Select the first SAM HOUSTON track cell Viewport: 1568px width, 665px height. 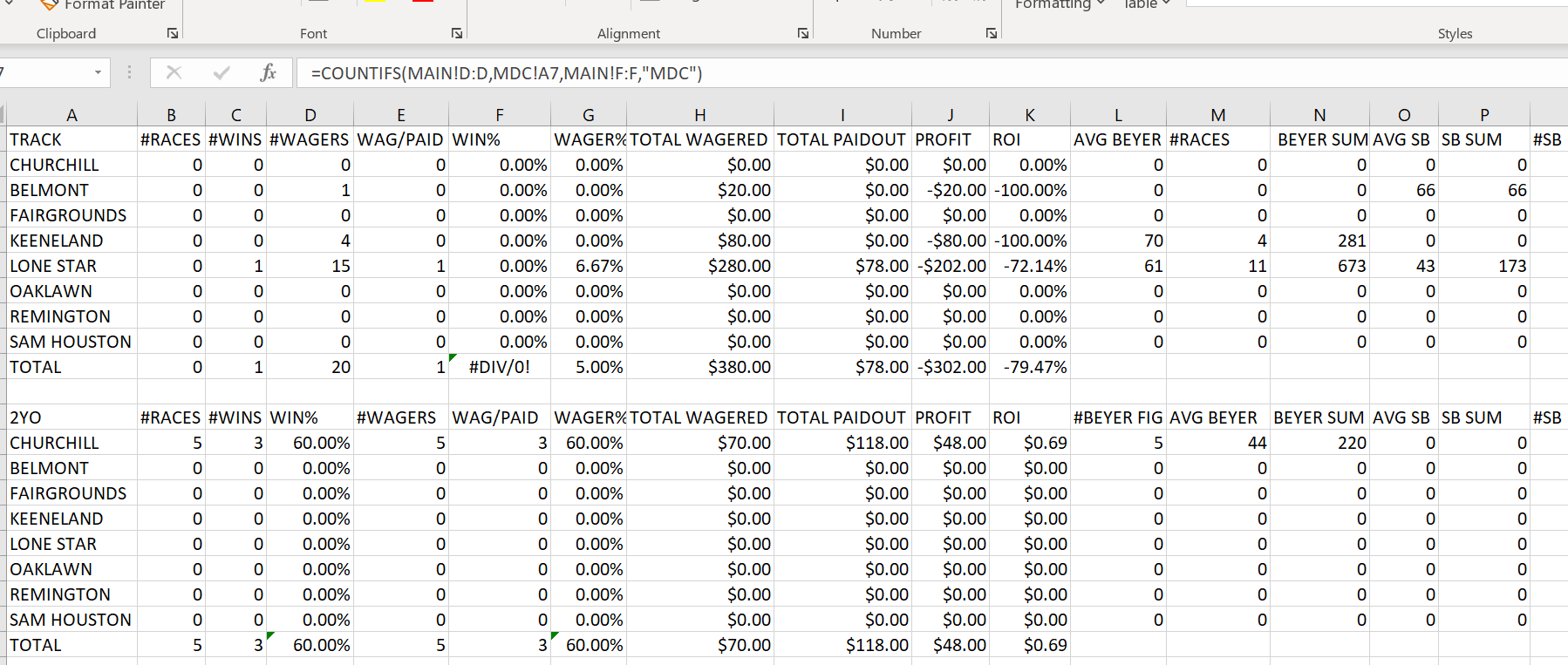point(72,342)
